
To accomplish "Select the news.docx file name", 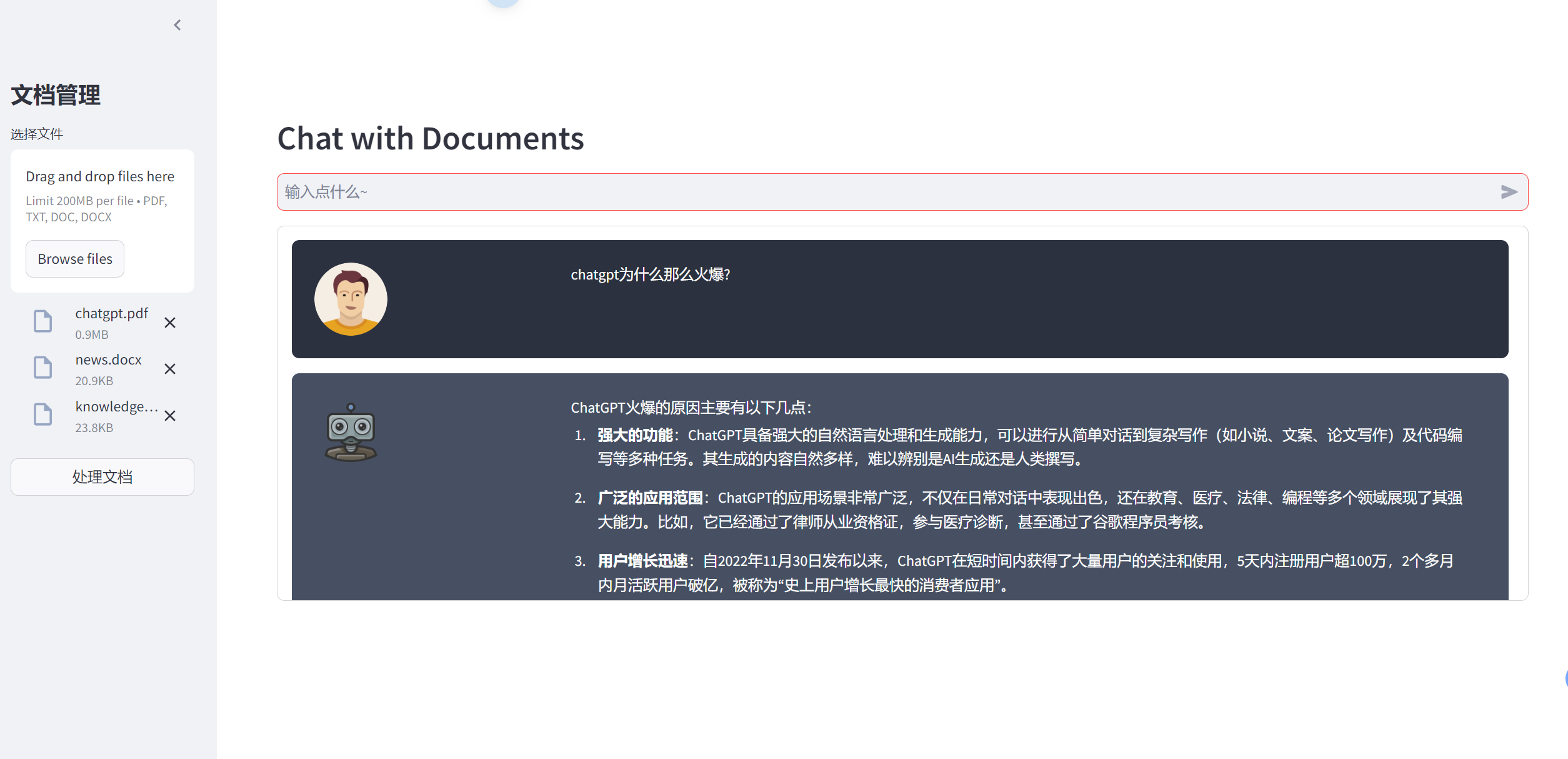I will tap(109, 359).
